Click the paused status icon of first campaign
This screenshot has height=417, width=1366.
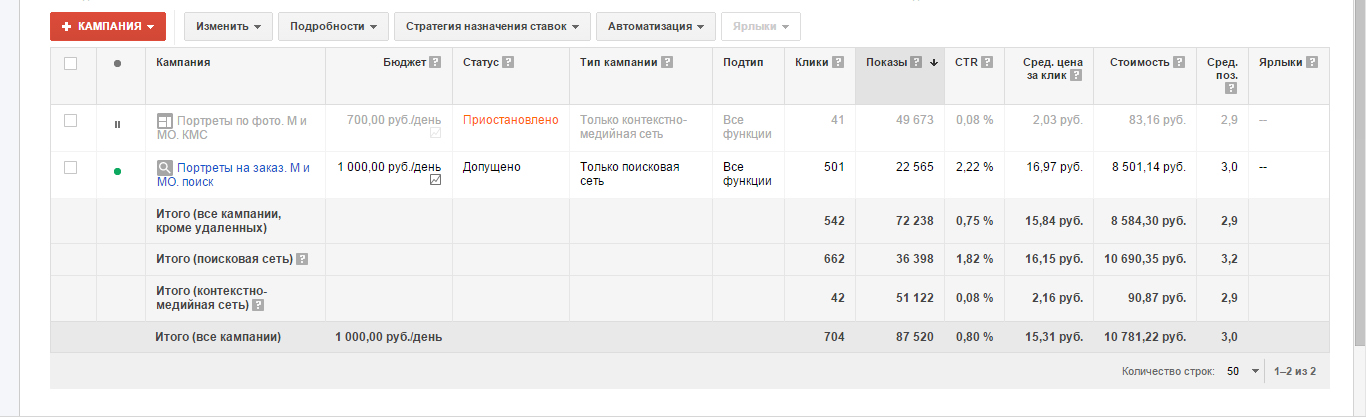tap(117, 124)
